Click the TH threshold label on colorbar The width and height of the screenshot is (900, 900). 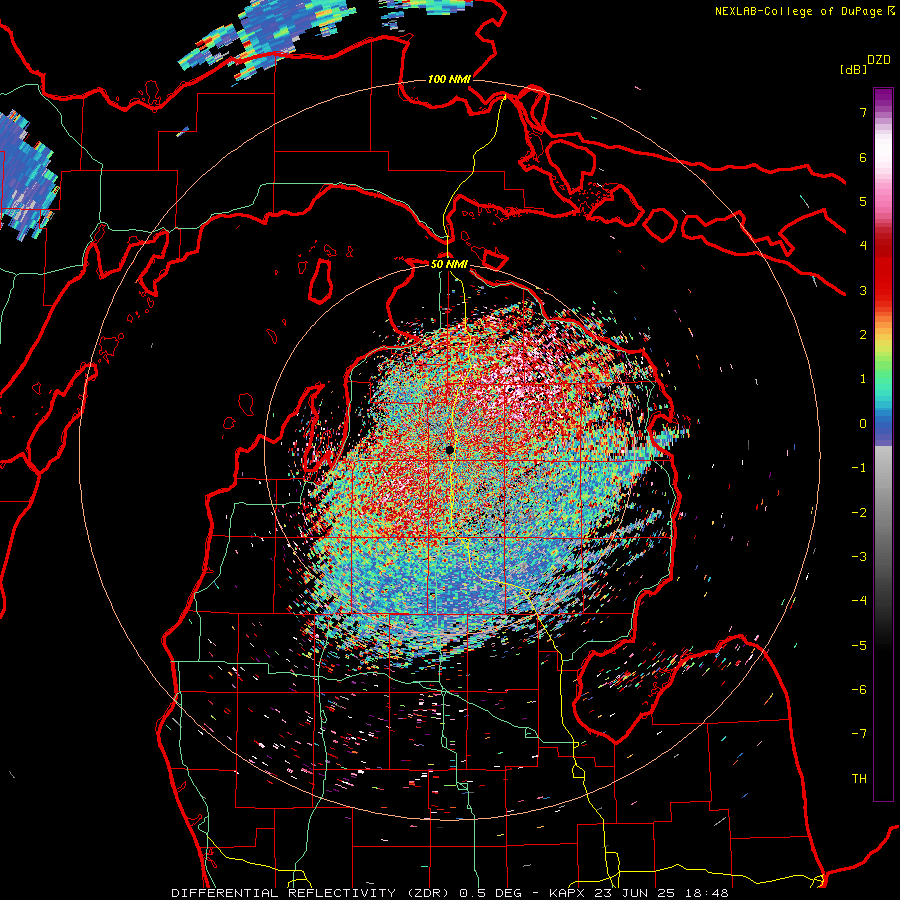point(859,779)
